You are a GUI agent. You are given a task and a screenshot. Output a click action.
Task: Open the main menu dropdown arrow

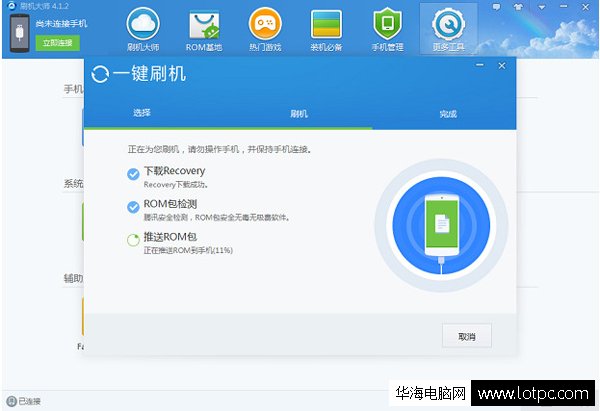pyautogui.click(x=541, y=7)
